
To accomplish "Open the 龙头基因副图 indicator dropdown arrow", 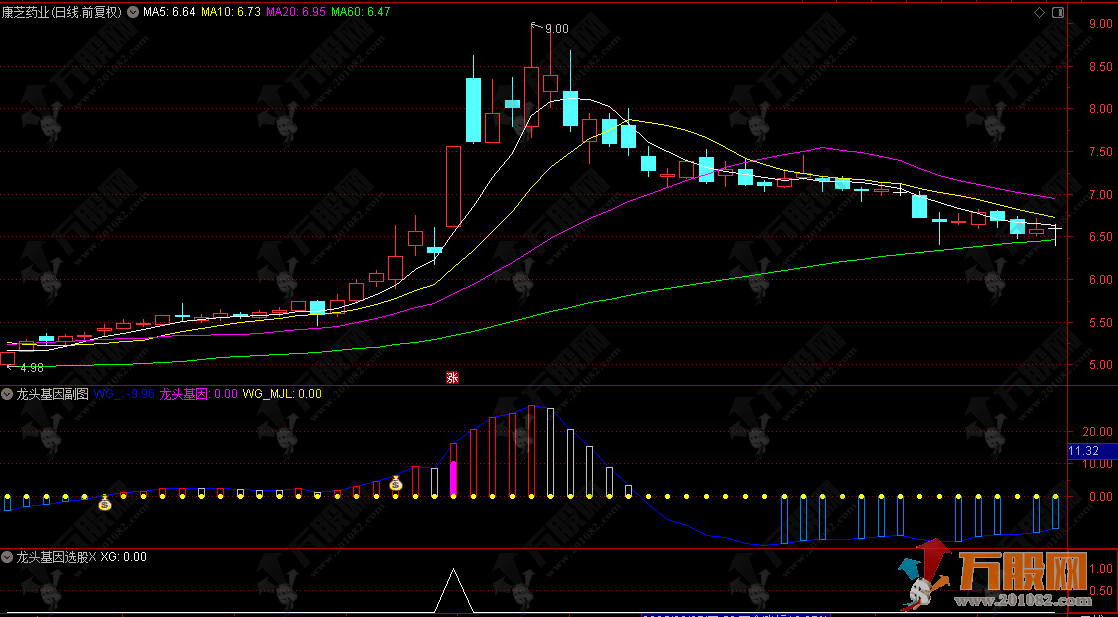I will click(x=8, y=395).
